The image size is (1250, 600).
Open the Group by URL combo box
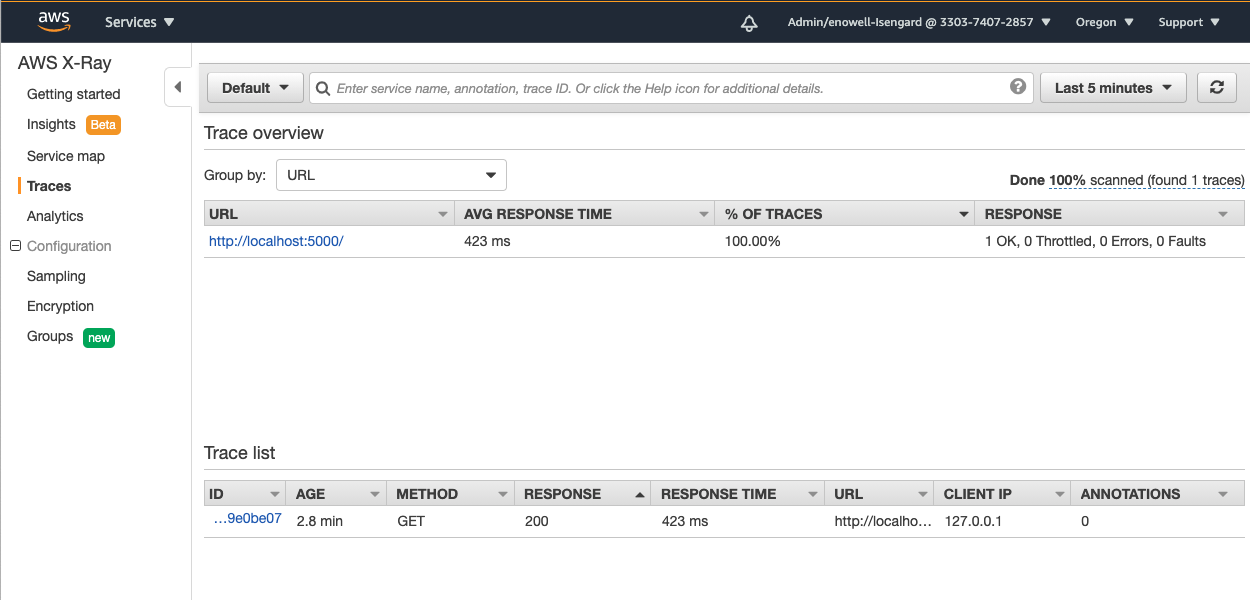pyautogui.click(x=391, y=175)
